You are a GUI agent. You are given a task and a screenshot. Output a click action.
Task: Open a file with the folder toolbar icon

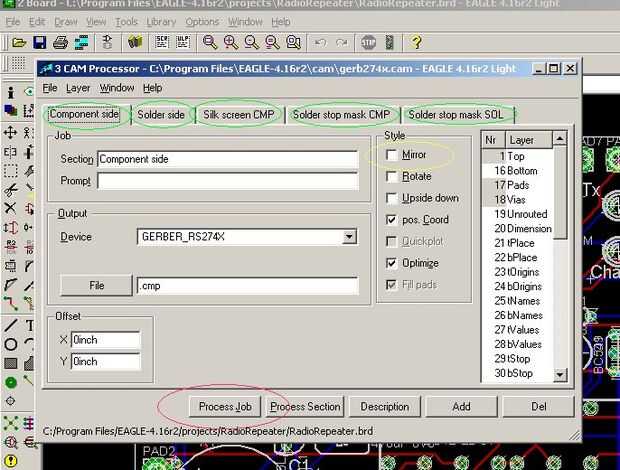pyautogui.click(x=19, y=42)
